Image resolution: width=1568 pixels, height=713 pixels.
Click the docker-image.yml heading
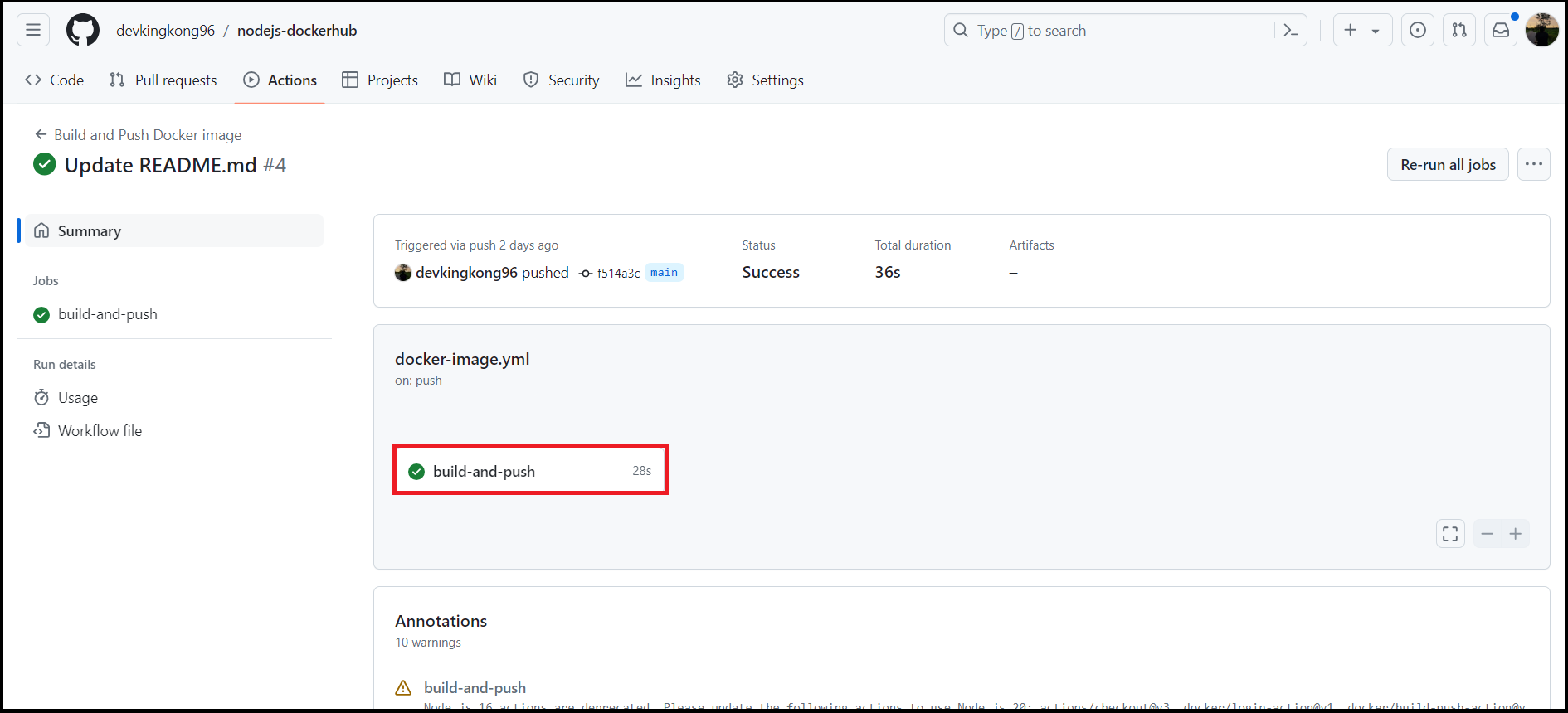[x=462, y=359]
